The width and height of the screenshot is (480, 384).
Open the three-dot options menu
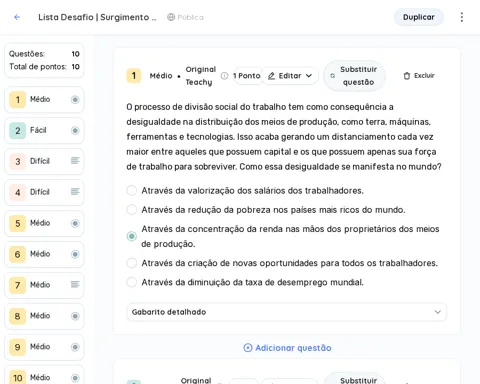point(462,17)
